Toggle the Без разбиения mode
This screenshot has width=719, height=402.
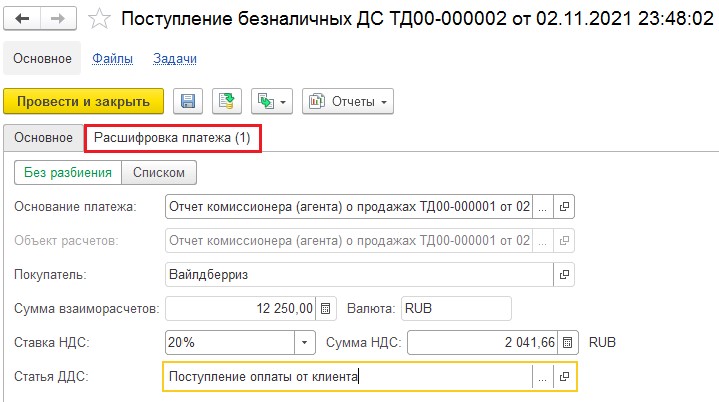[68, 172]
